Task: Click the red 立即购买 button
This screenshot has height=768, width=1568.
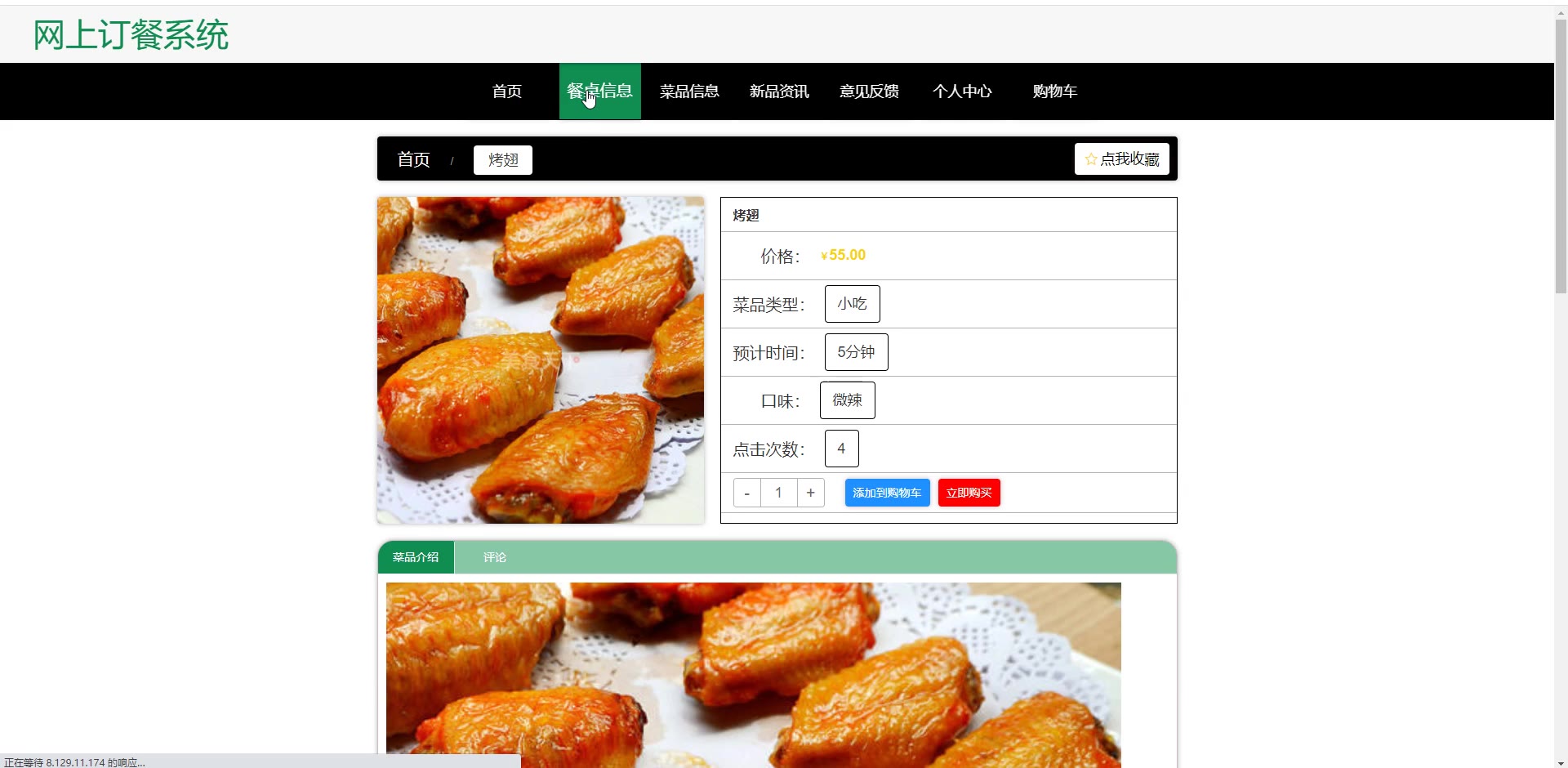Action: coord(969,493)
